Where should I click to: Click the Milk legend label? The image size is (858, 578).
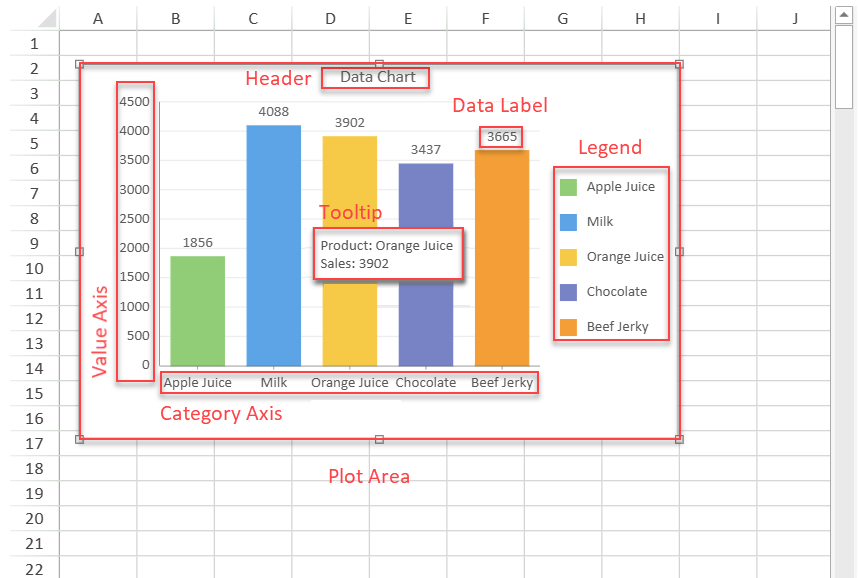(x=600, y=222)
